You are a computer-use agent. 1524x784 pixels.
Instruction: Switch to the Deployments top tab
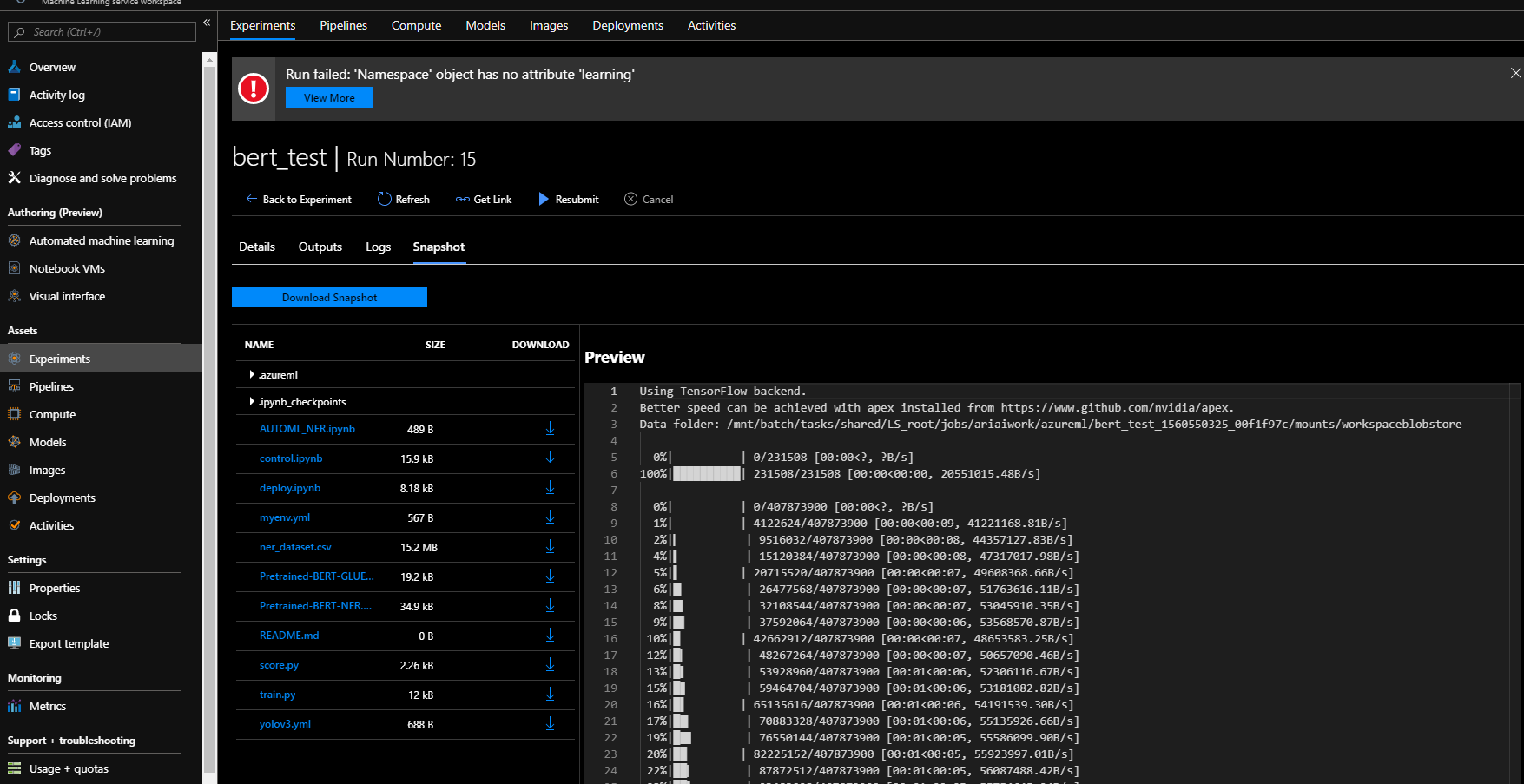(628, 25)
